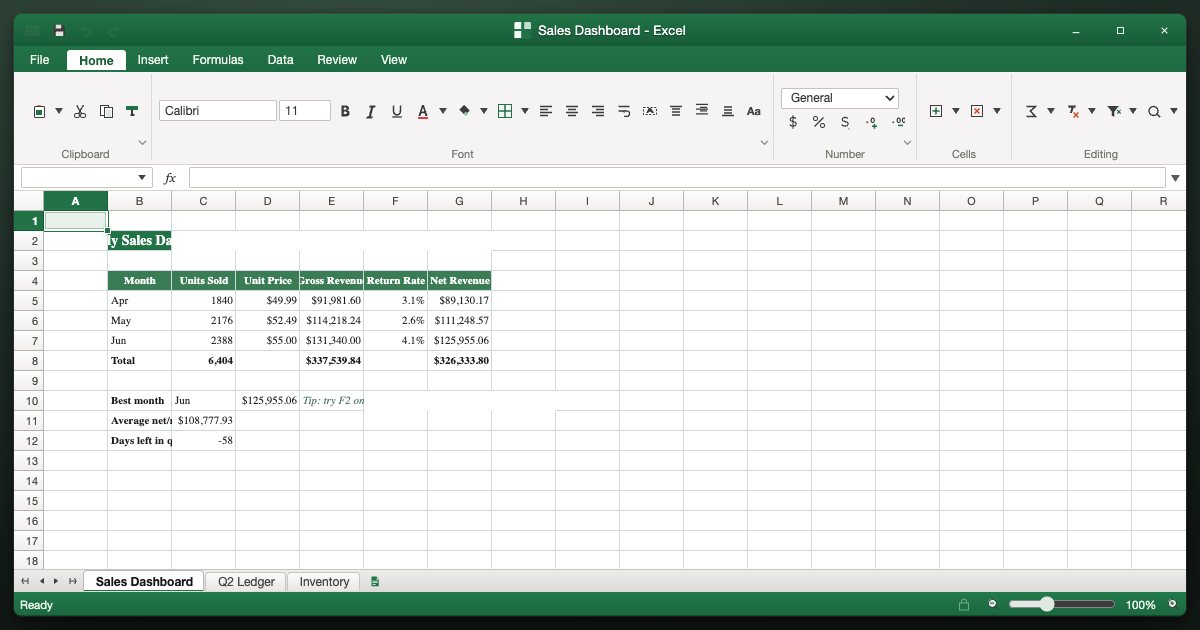Open fill color dropdown arrow

pos(484,111)
